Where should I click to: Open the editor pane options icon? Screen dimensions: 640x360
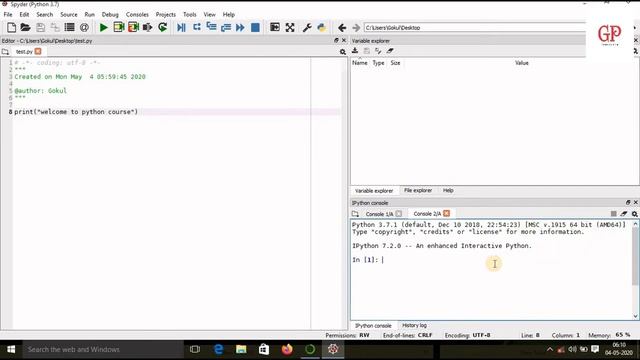pyautogui.click(x=342, y=52)
